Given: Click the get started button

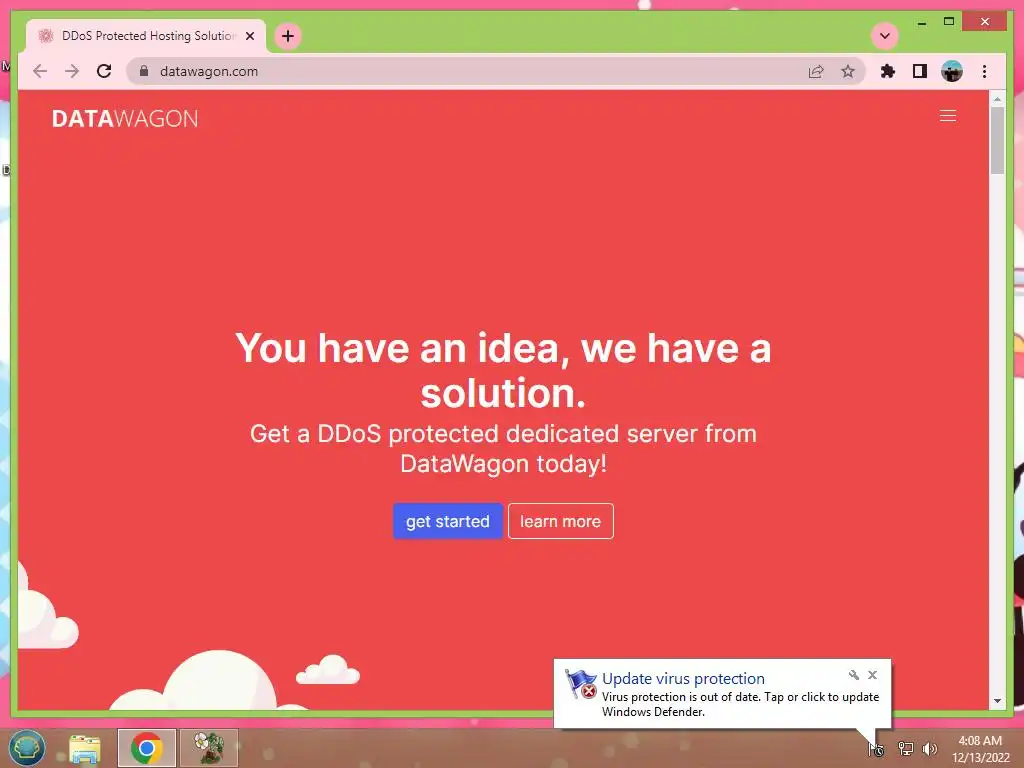Looking at the screenshot, I should pyautogui.click(x=447, y=521).
